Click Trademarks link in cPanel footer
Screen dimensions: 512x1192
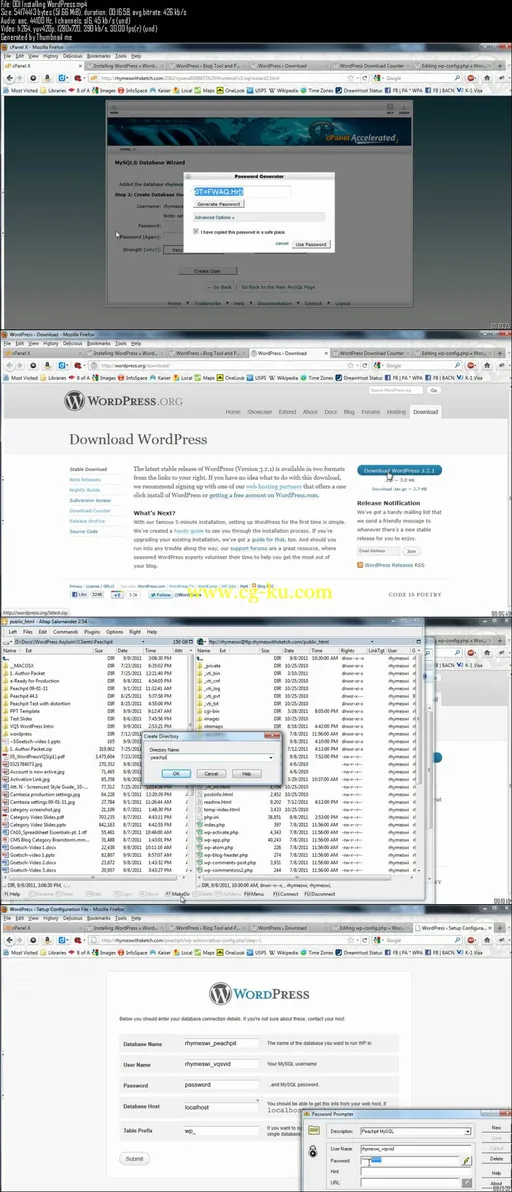pyautogui.click(x=207, y=303)
